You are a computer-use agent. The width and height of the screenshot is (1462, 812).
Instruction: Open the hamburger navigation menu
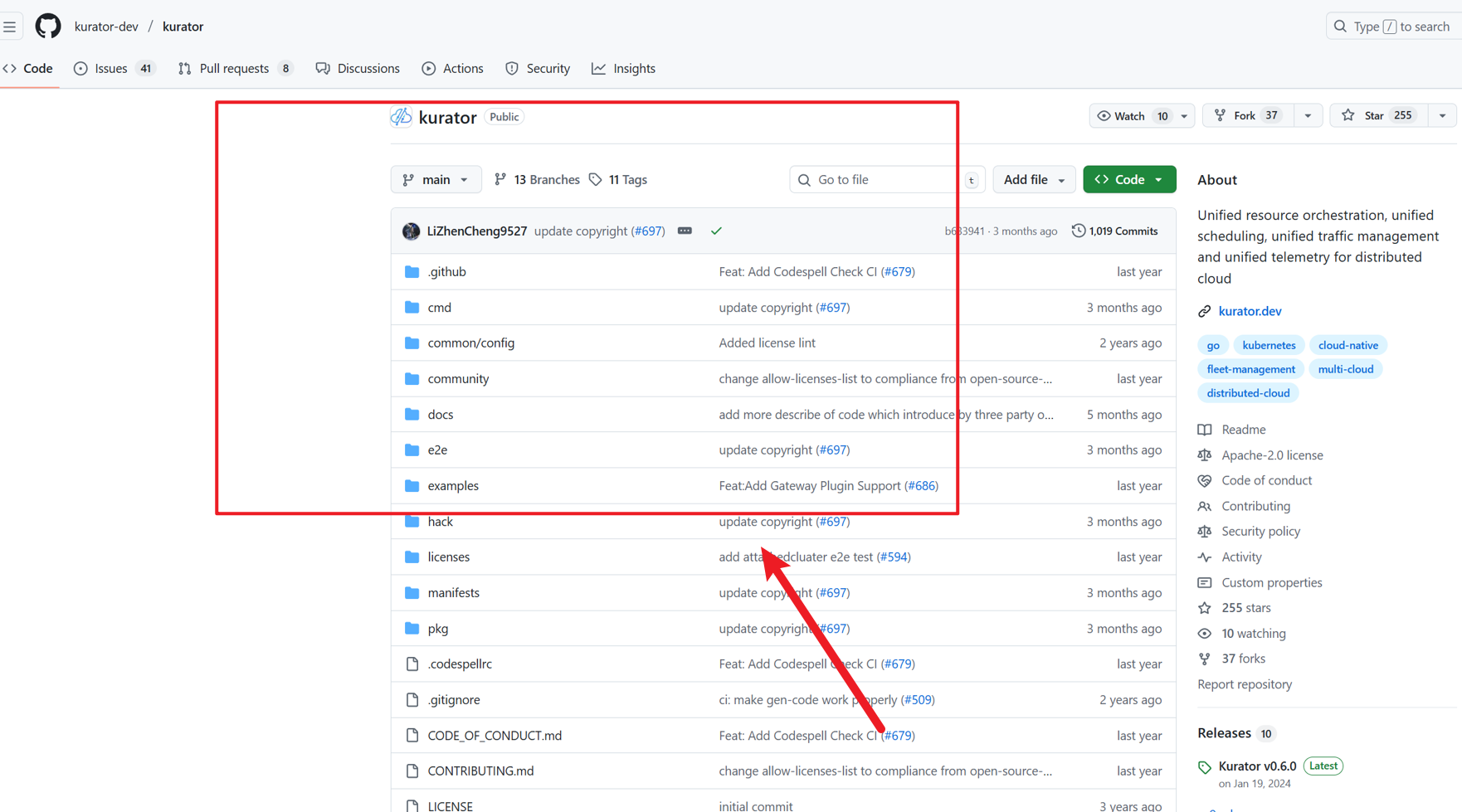coord(10,27)
